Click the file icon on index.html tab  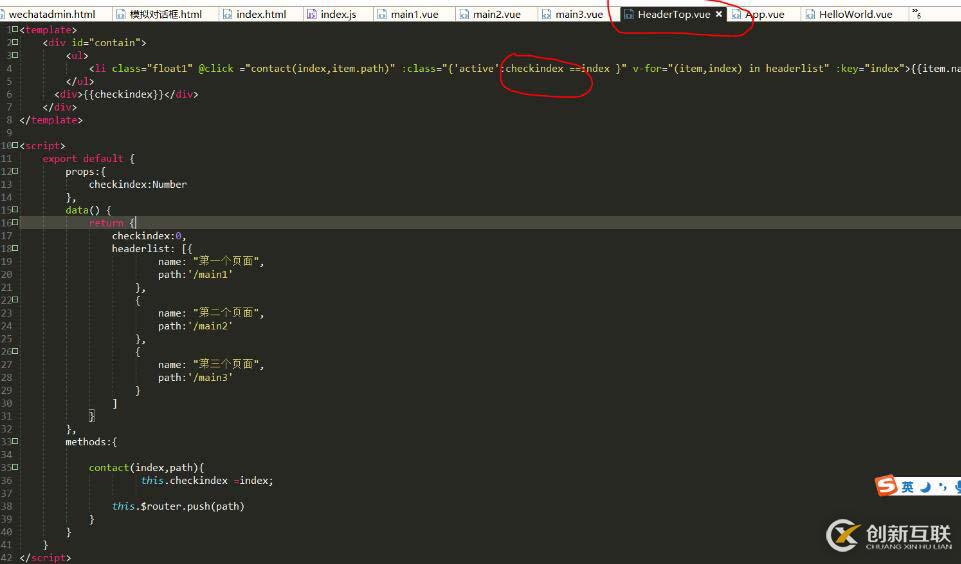pos(227,15)
